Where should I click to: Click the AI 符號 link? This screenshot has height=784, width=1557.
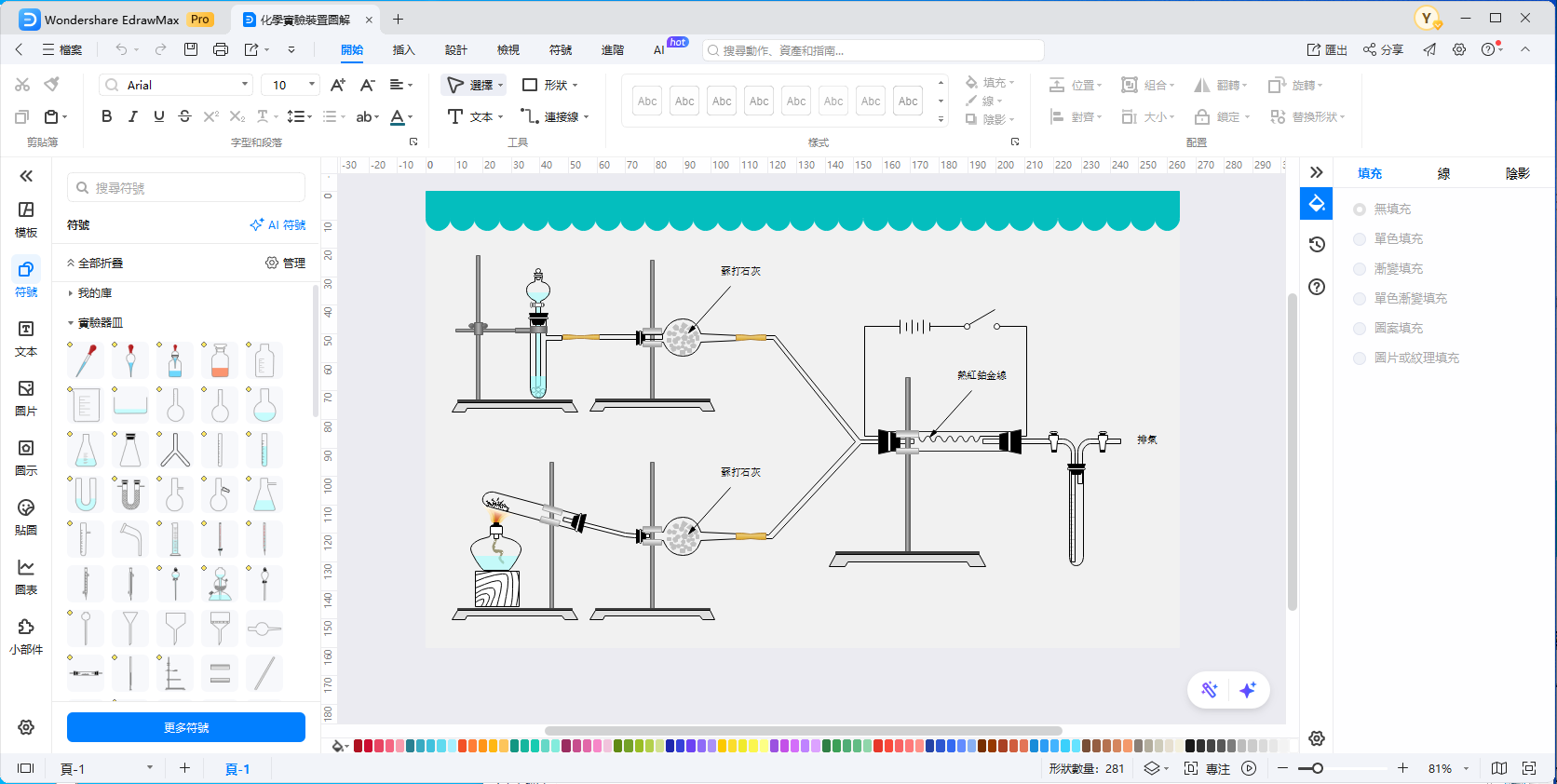coord(278,225)
